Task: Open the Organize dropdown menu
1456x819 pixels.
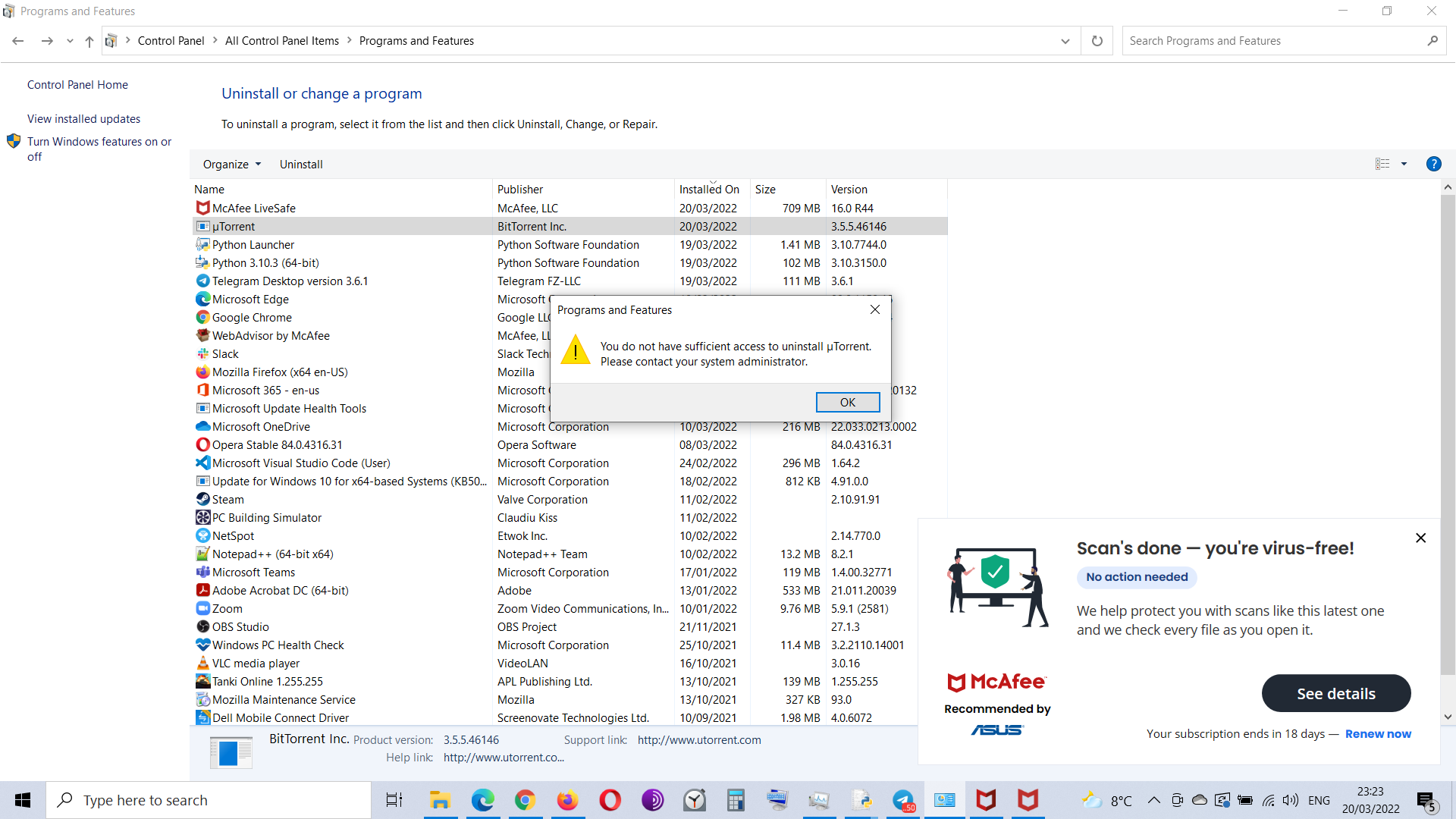Action: coord(231,164)
